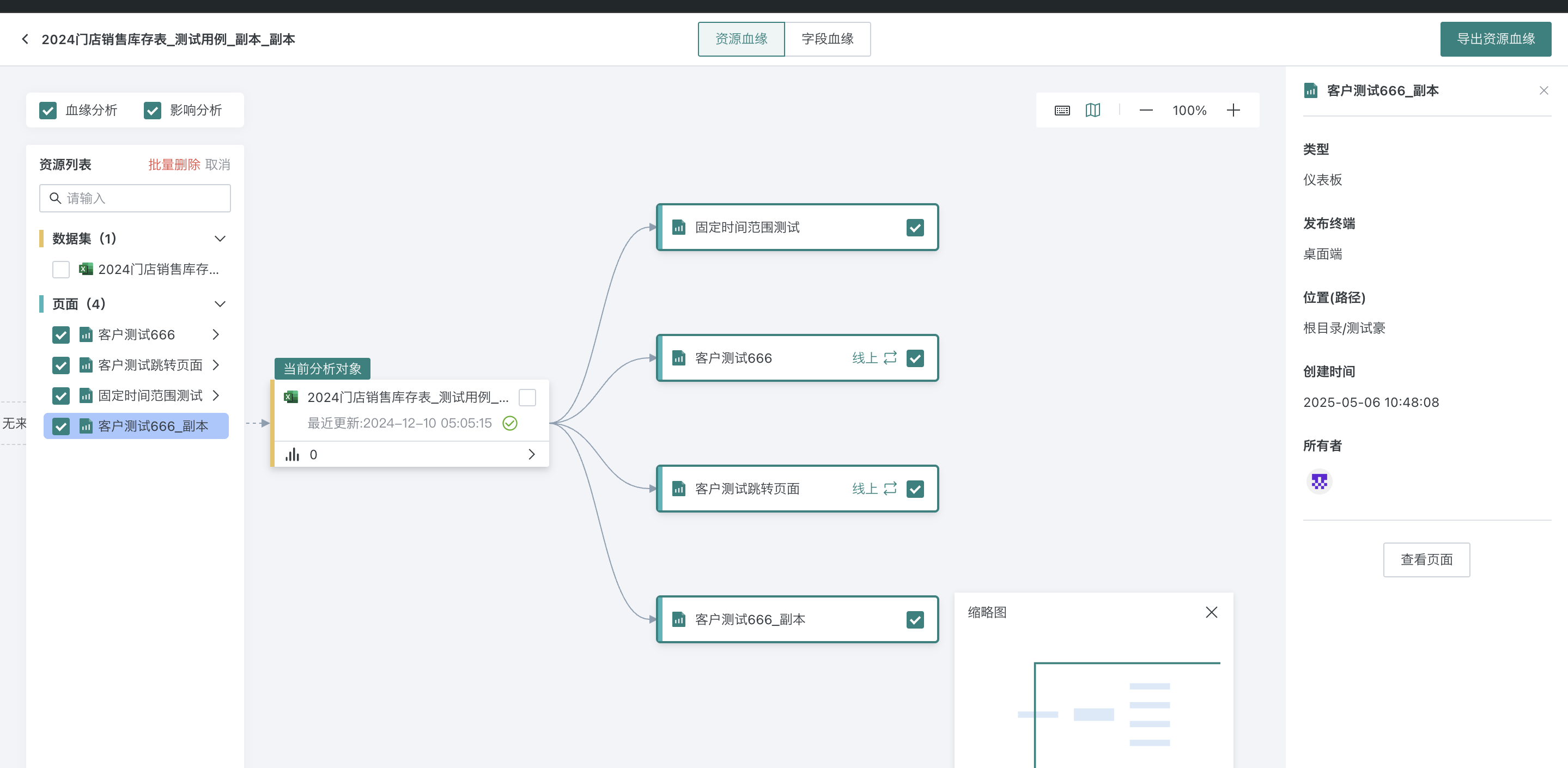Image resolution: width=1568 pixels, height=768 pixels.
Task: Click the sync icon on 客户测试跳转页面 node
Action: tap(890, 489)
